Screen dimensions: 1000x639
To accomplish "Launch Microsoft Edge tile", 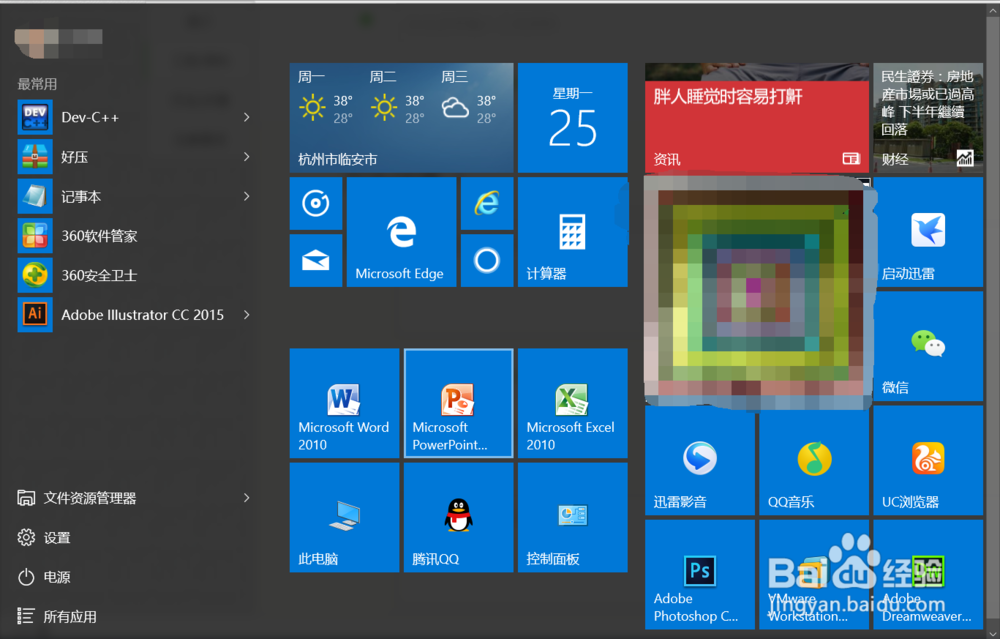I will 402,232.
